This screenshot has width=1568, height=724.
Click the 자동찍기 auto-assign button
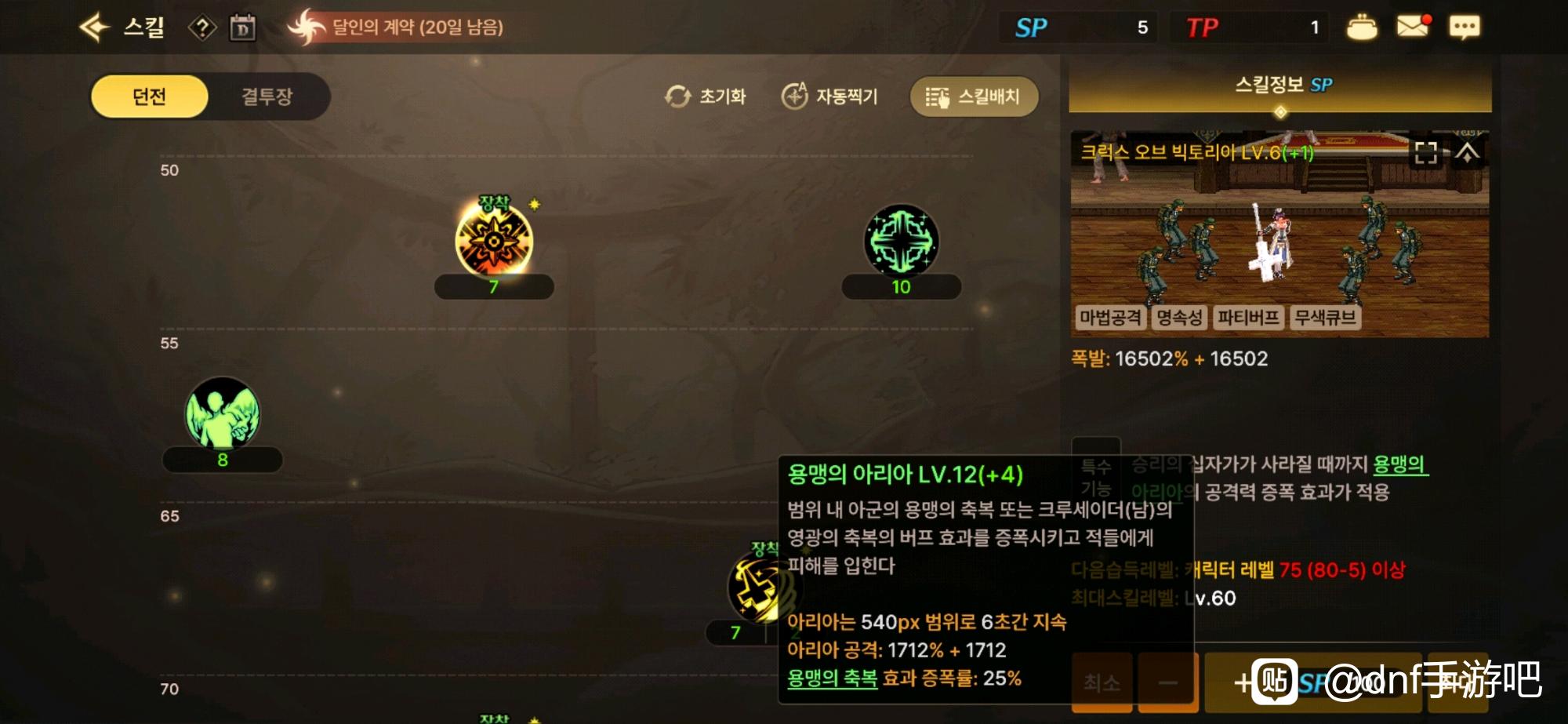[x=829, y=96]
